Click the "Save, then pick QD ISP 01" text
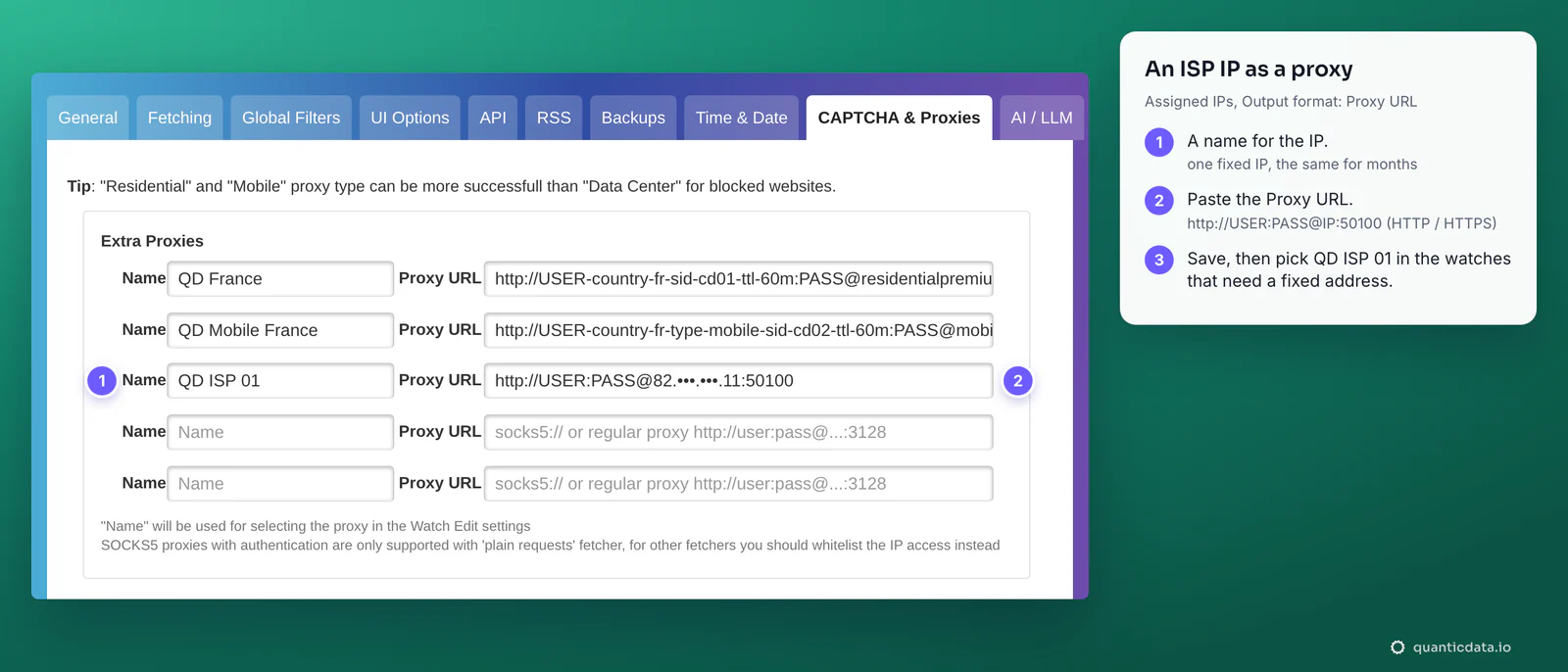The image size is (1568, 672). (1348, 269)
